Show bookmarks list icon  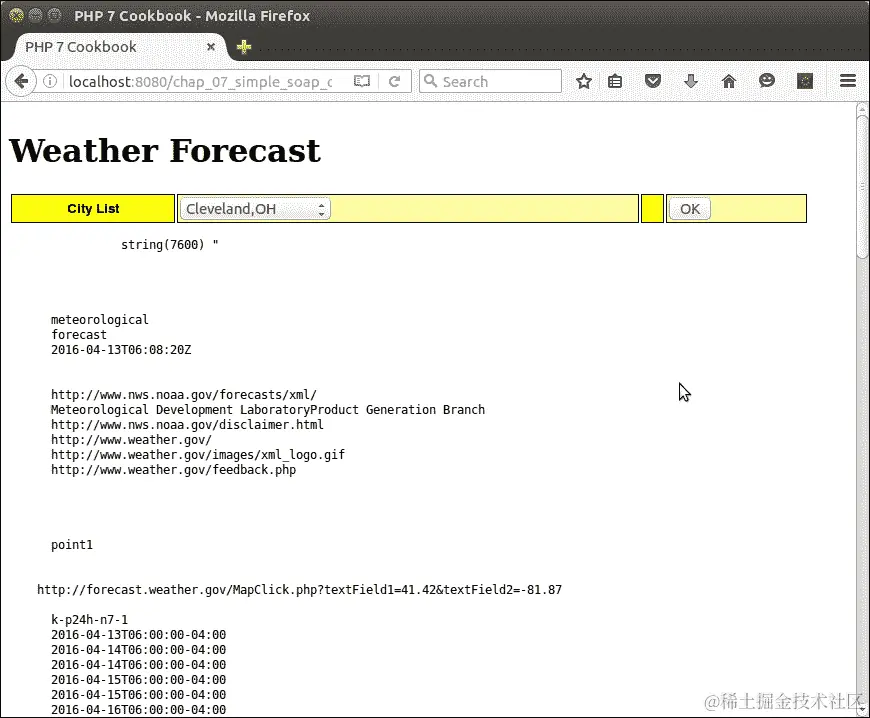pyautogui.click(x=615, y=82)
